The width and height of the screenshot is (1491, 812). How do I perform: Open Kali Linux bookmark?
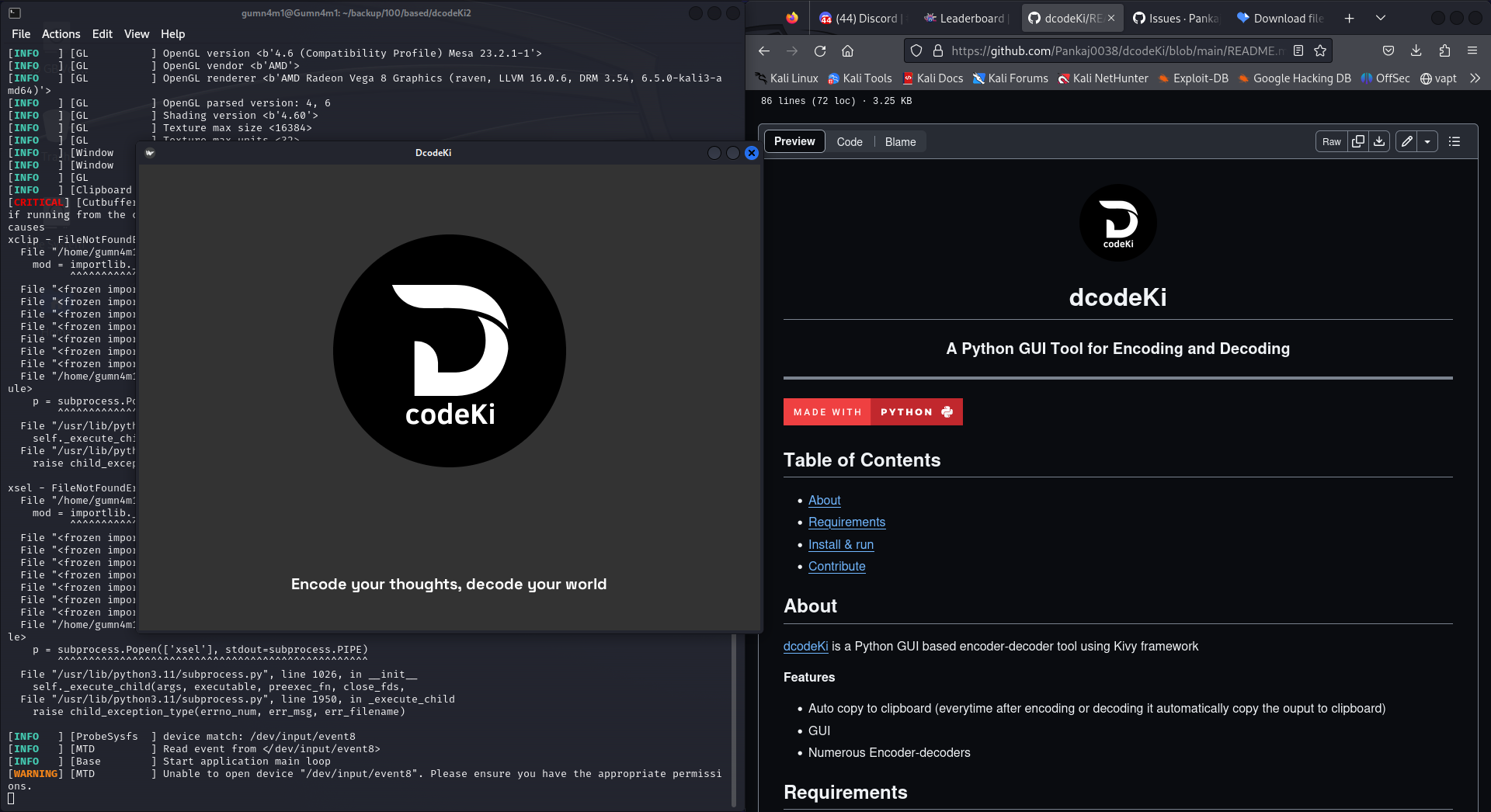click(787, 78)
